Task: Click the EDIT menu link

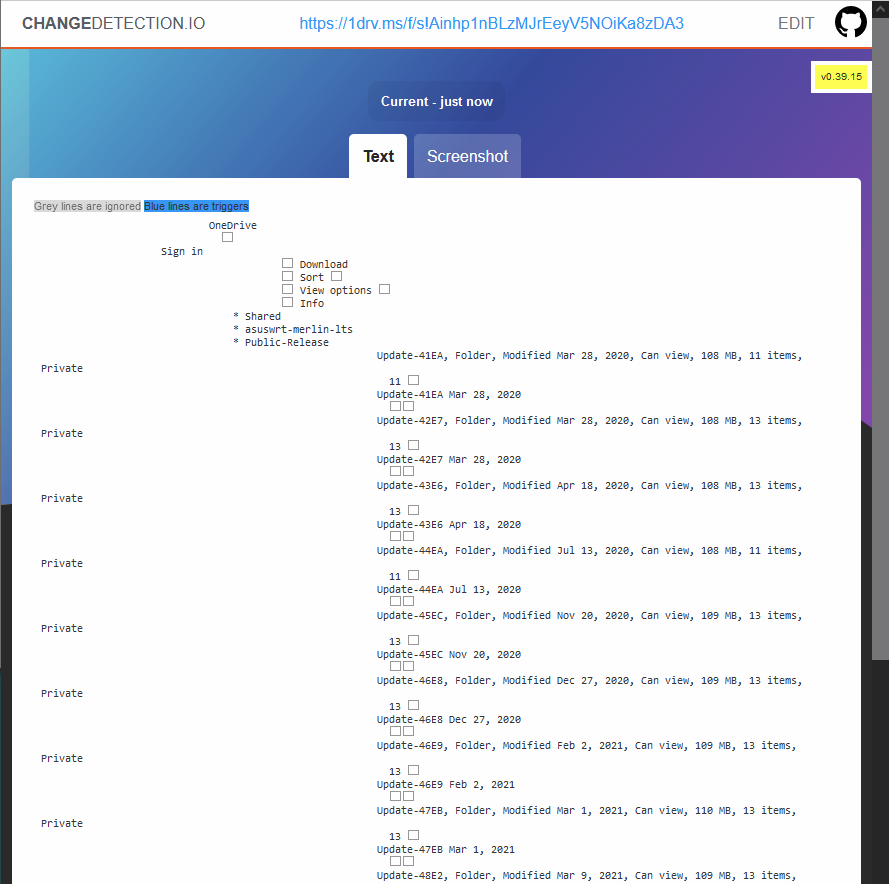Action: point(795,23)
